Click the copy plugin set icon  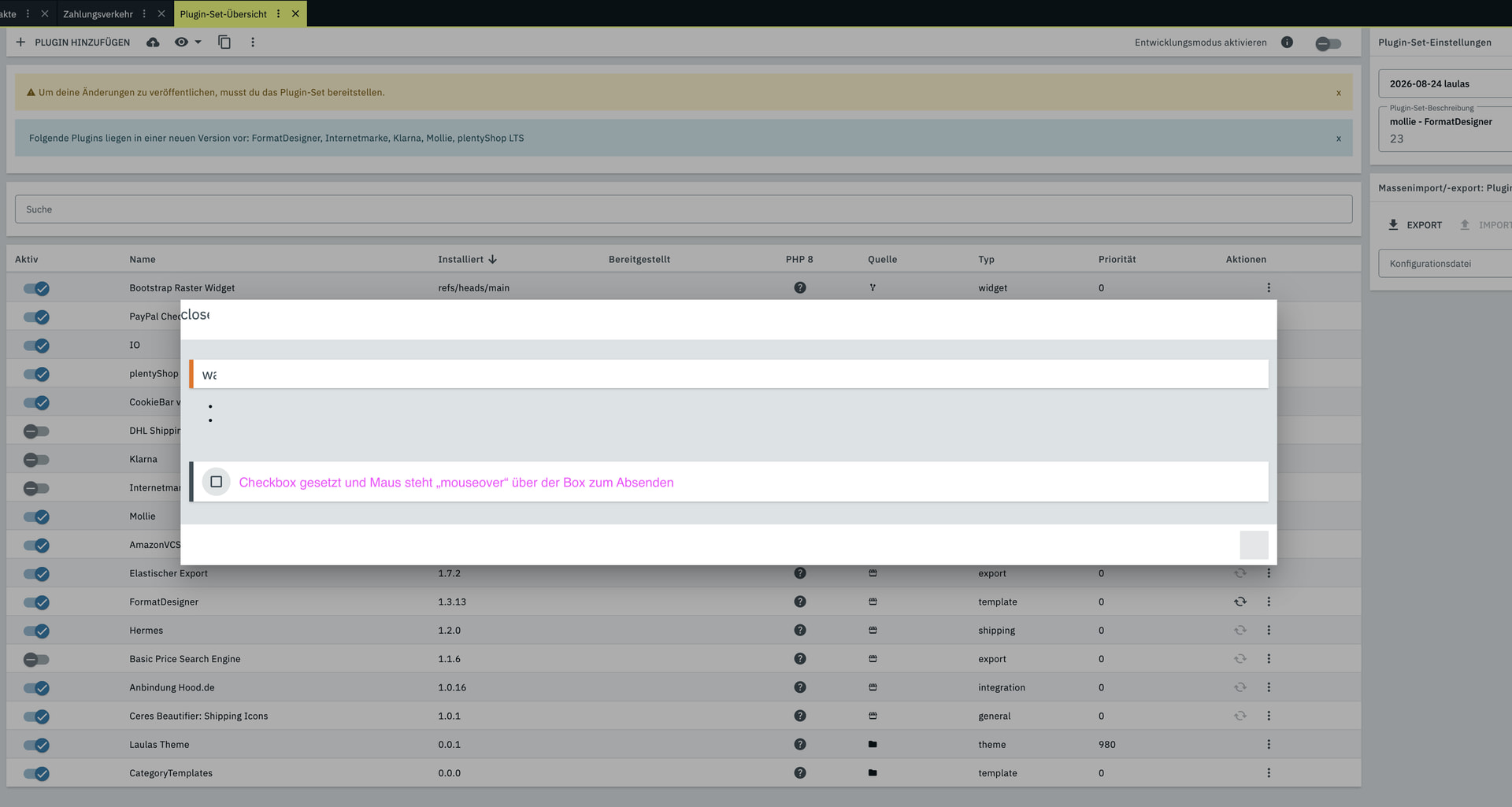point(224,43)
